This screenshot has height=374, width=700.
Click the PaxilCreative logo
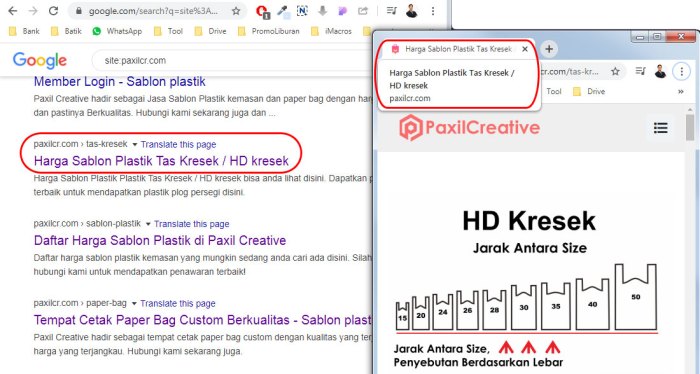click(469, 128)
